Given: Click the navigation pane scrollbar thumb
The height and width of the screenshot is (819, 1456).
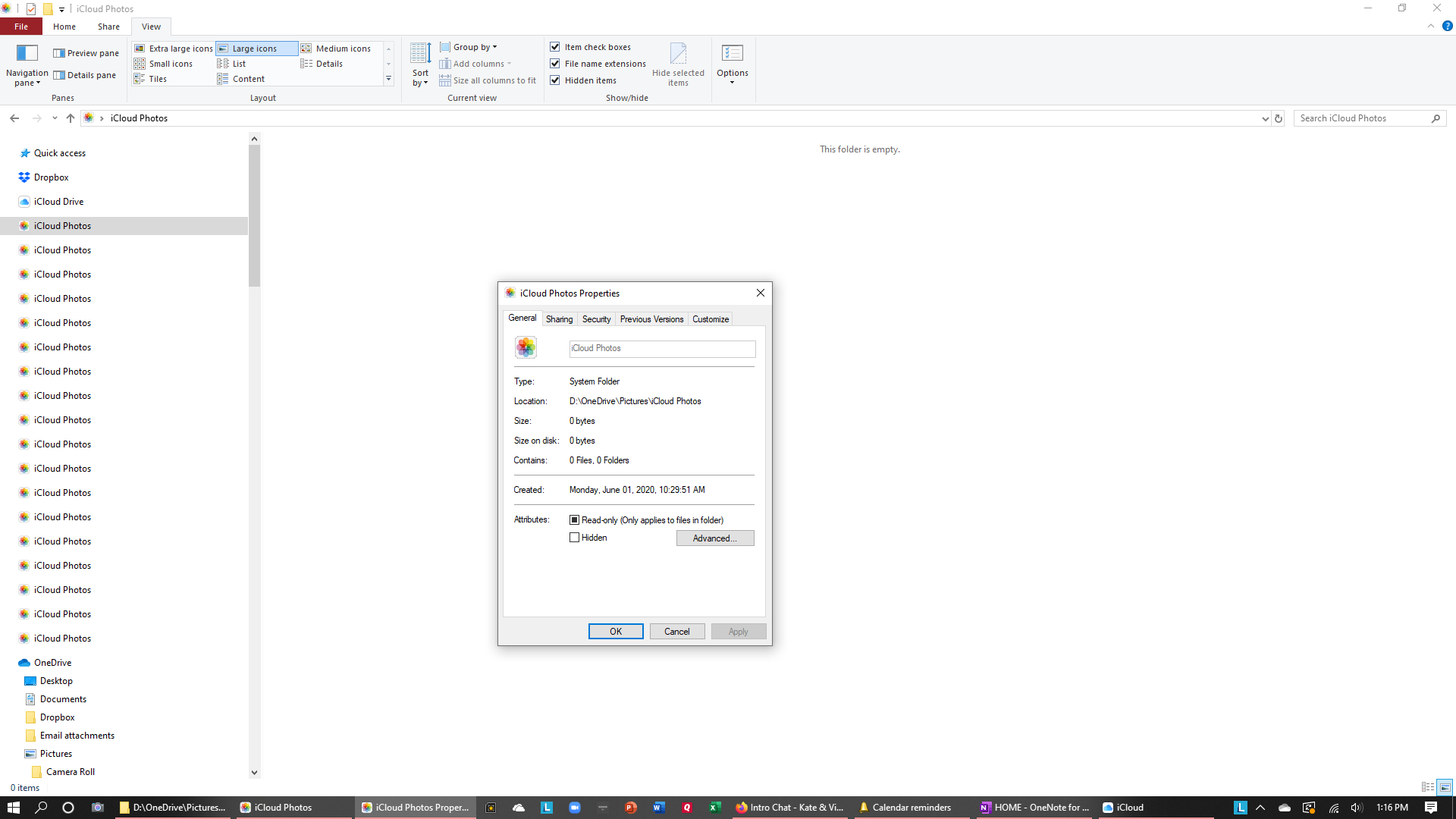Looking at the screenshot, I should (254, 215).
